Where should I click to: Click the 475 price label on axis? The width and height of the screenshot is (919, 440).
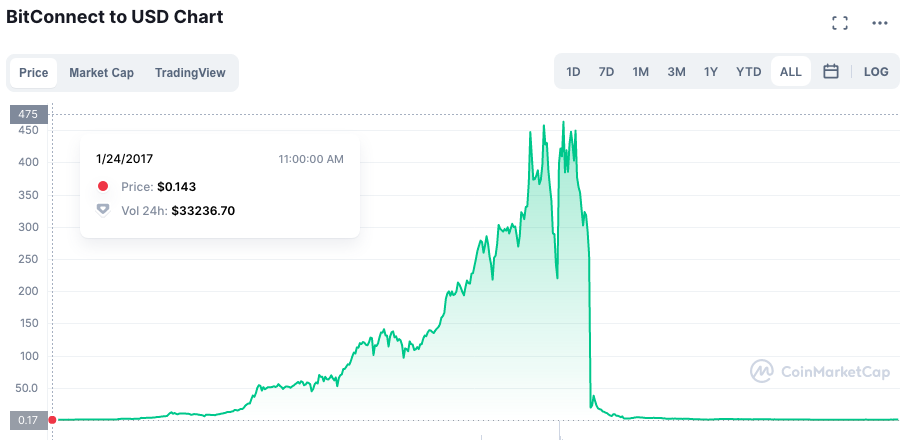click(28, 114)
